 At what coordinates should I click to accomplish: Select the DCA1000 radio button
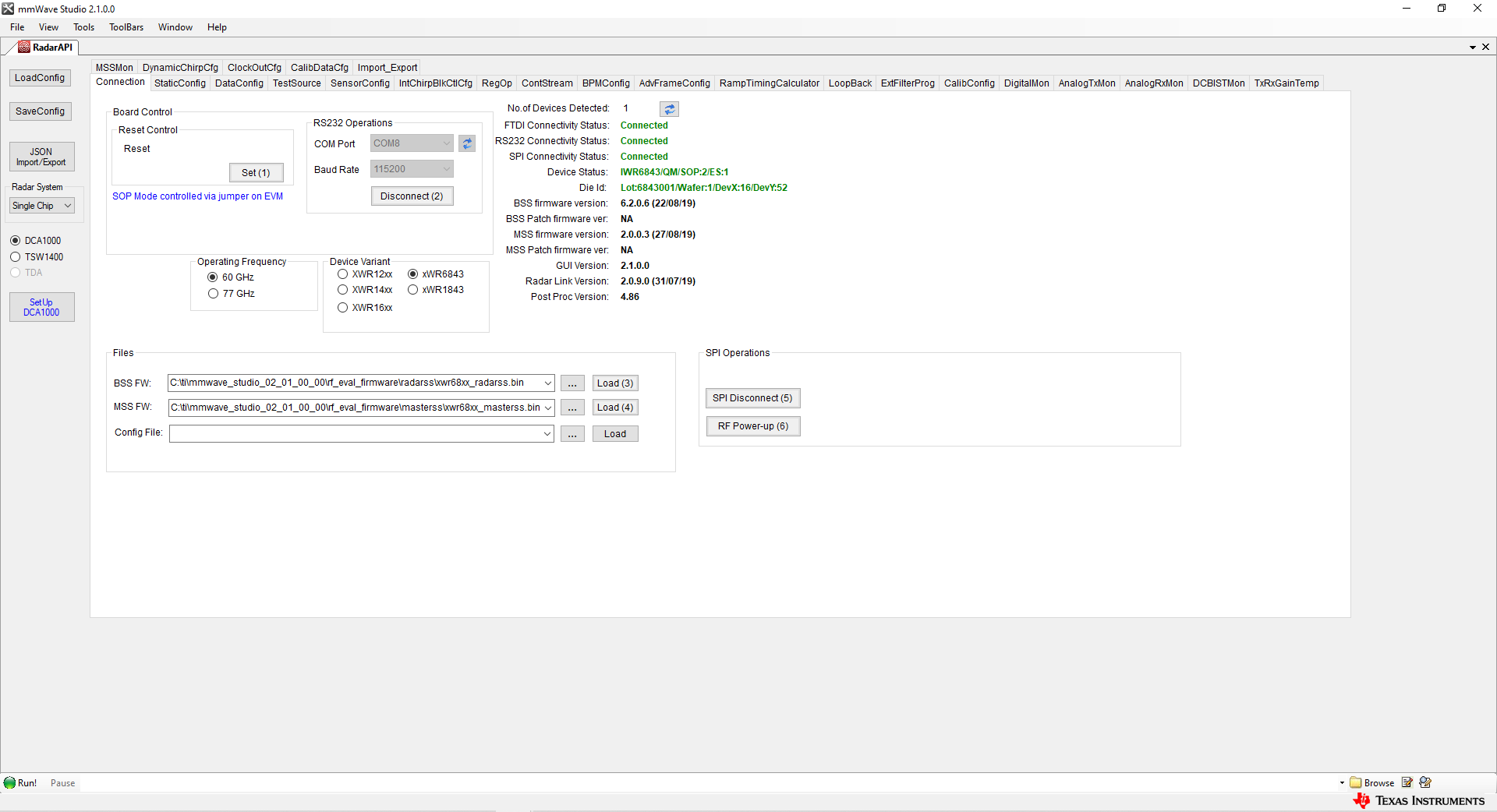click(15, 241)
